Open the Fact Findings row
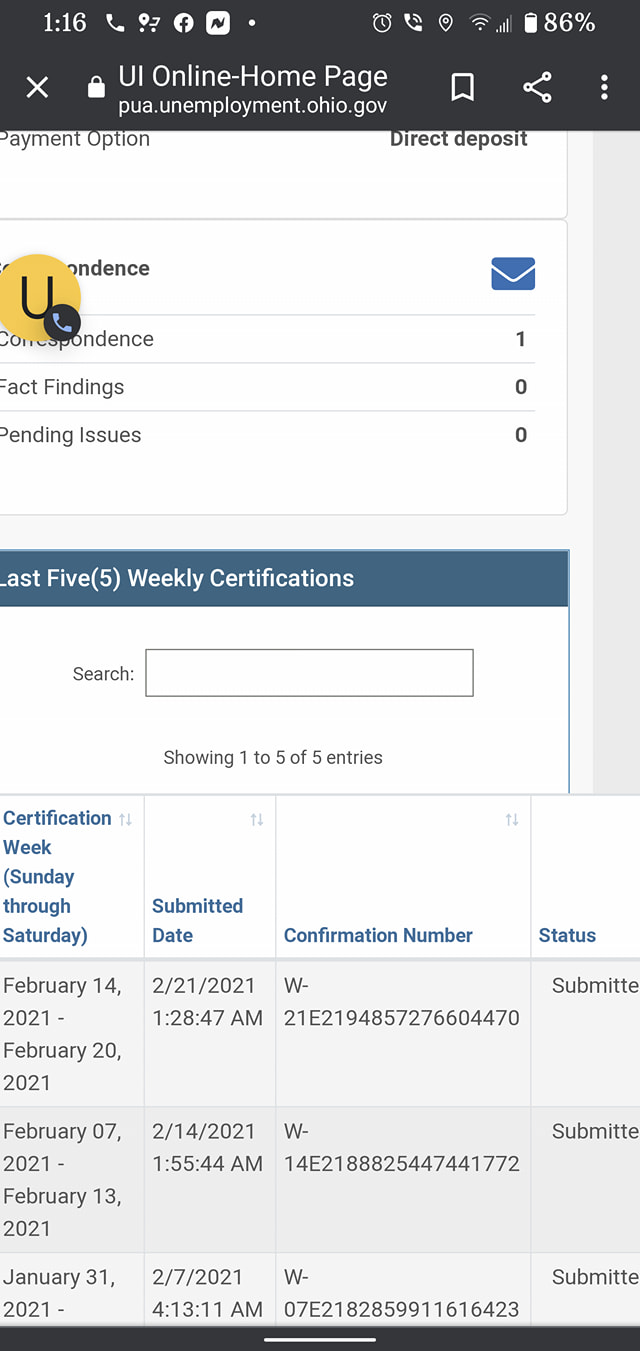The height and width of the screenshot is (1351, 640). (x=267, y=387)
